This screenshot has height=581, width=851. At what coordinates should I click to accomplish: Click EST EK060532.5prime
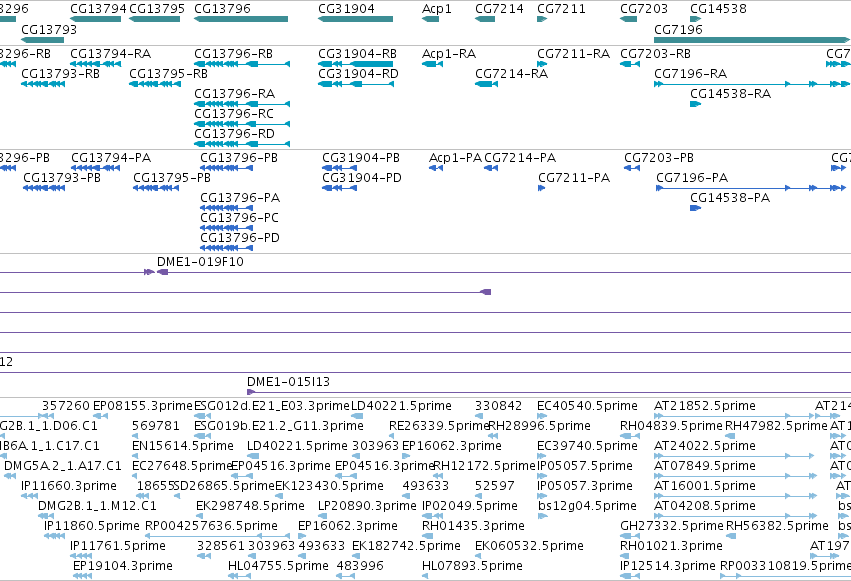[x=529, y=546]
